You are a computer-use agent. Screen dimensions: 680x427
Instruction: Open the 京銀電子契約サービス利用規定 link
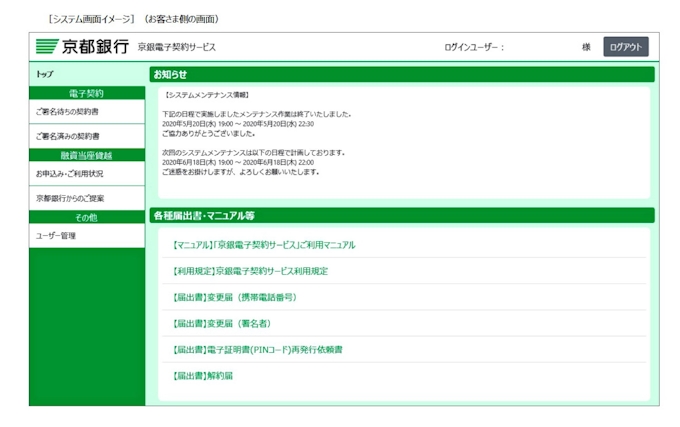(x=251, y=271)
